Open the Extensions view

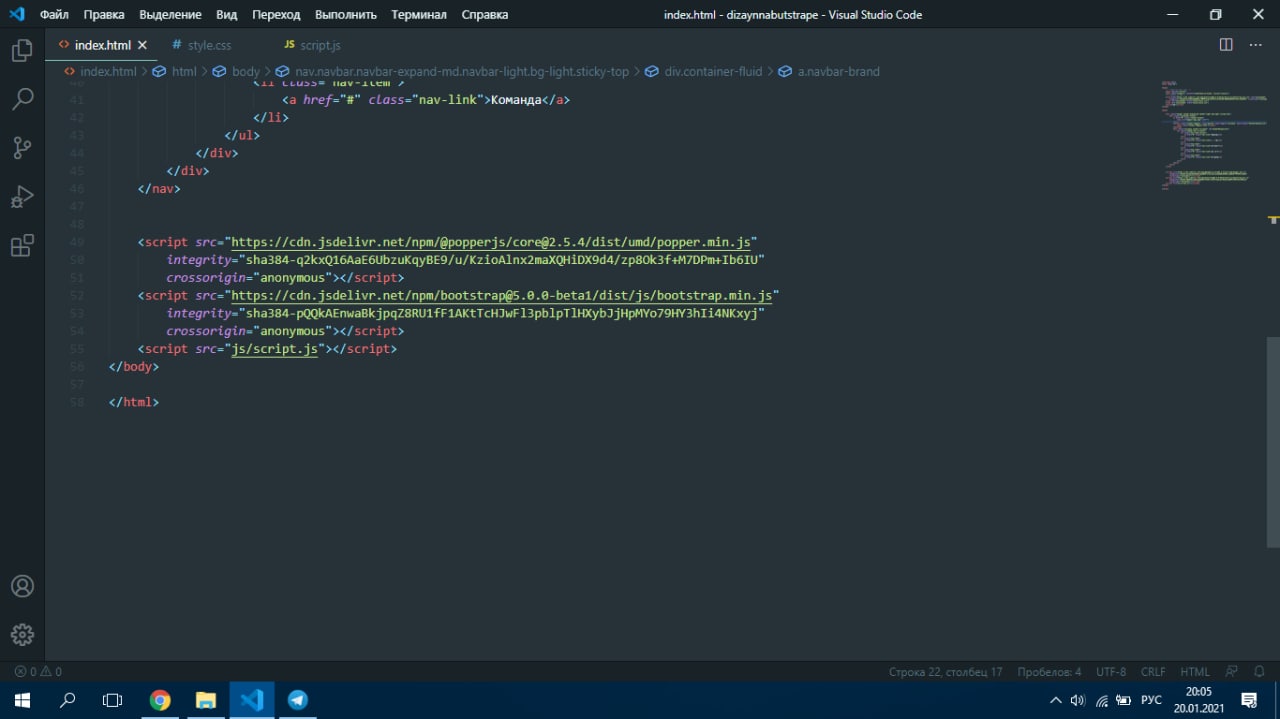pyautogui.click(x=22, y=245)
